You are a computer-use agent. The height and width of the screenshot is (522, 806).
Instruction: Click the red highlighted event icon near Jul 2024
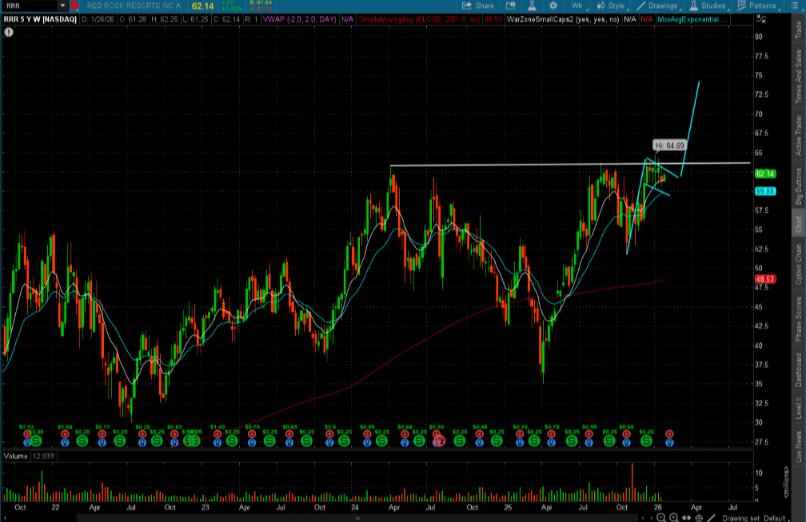pos(438,441)
